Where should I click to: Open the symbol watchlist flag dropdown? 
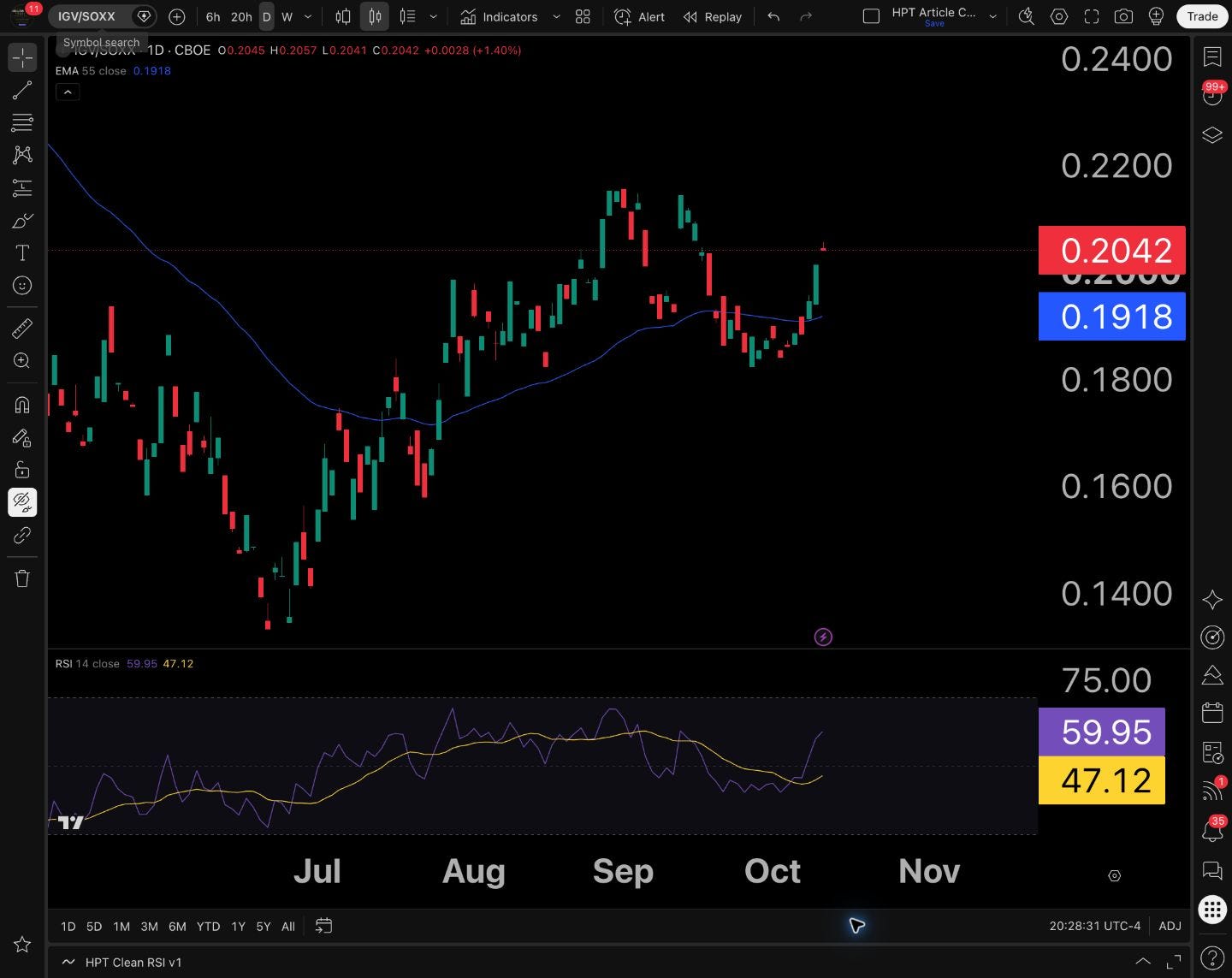coord(144,16)
